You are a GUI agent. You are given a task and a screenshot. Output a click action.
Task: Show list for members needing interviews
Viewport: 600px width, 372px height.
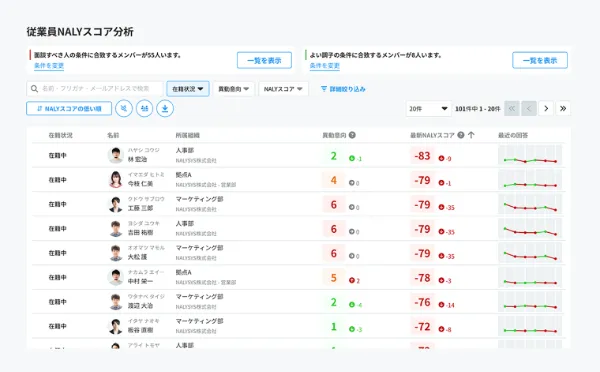[x=264, y=60]
